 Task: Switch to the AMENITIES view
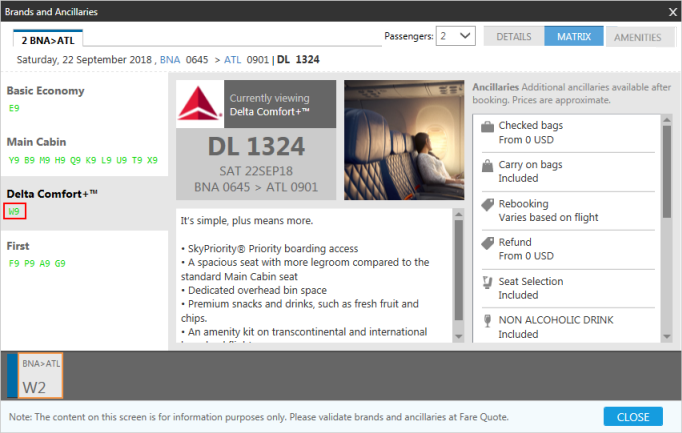(637, 37)
